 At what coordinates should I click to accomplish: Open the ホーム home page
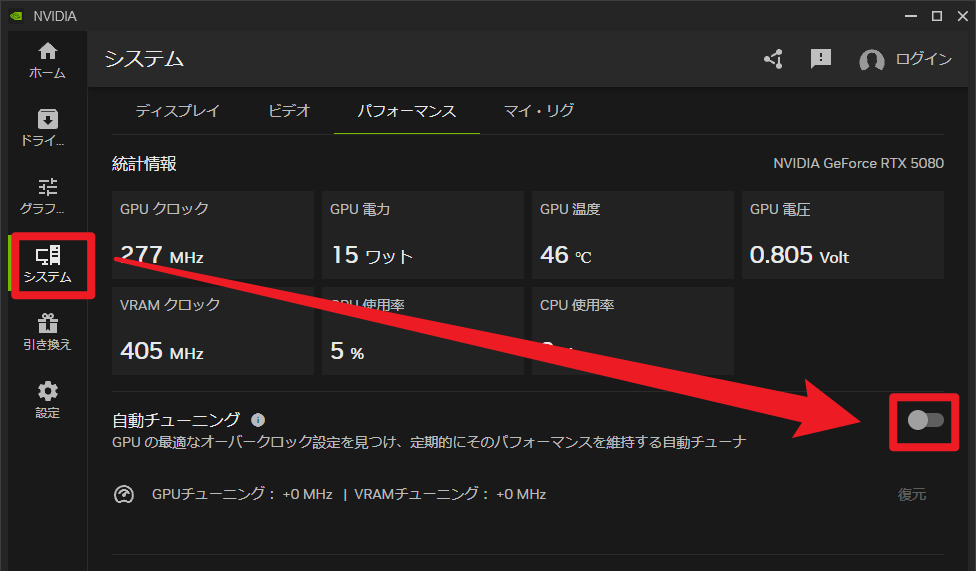47,61
